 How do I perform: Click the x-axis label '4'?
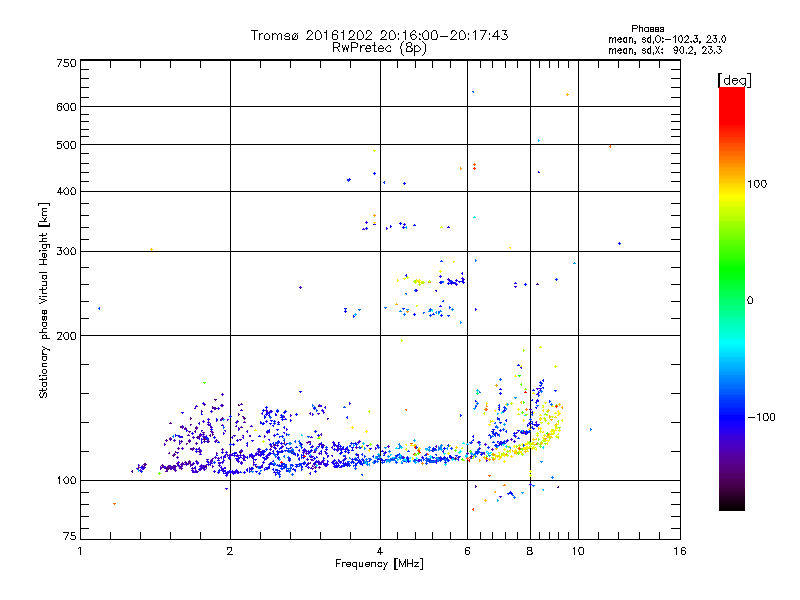380,551
